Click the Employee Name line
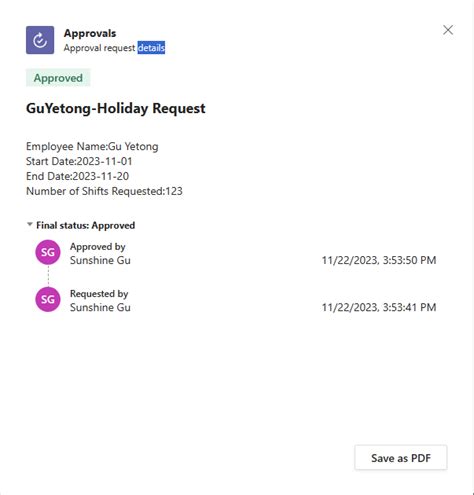The height and width of the screenshot is (495, 474). 92,146
